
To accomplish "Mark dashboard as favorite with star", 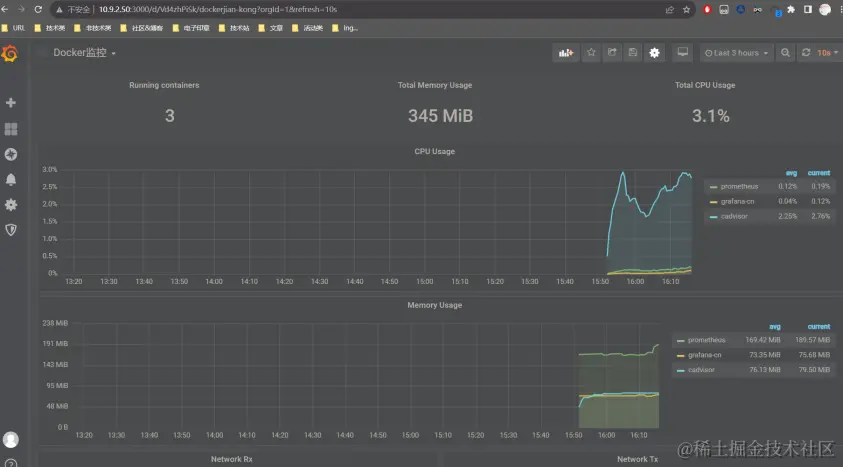I will coord(591,53).
